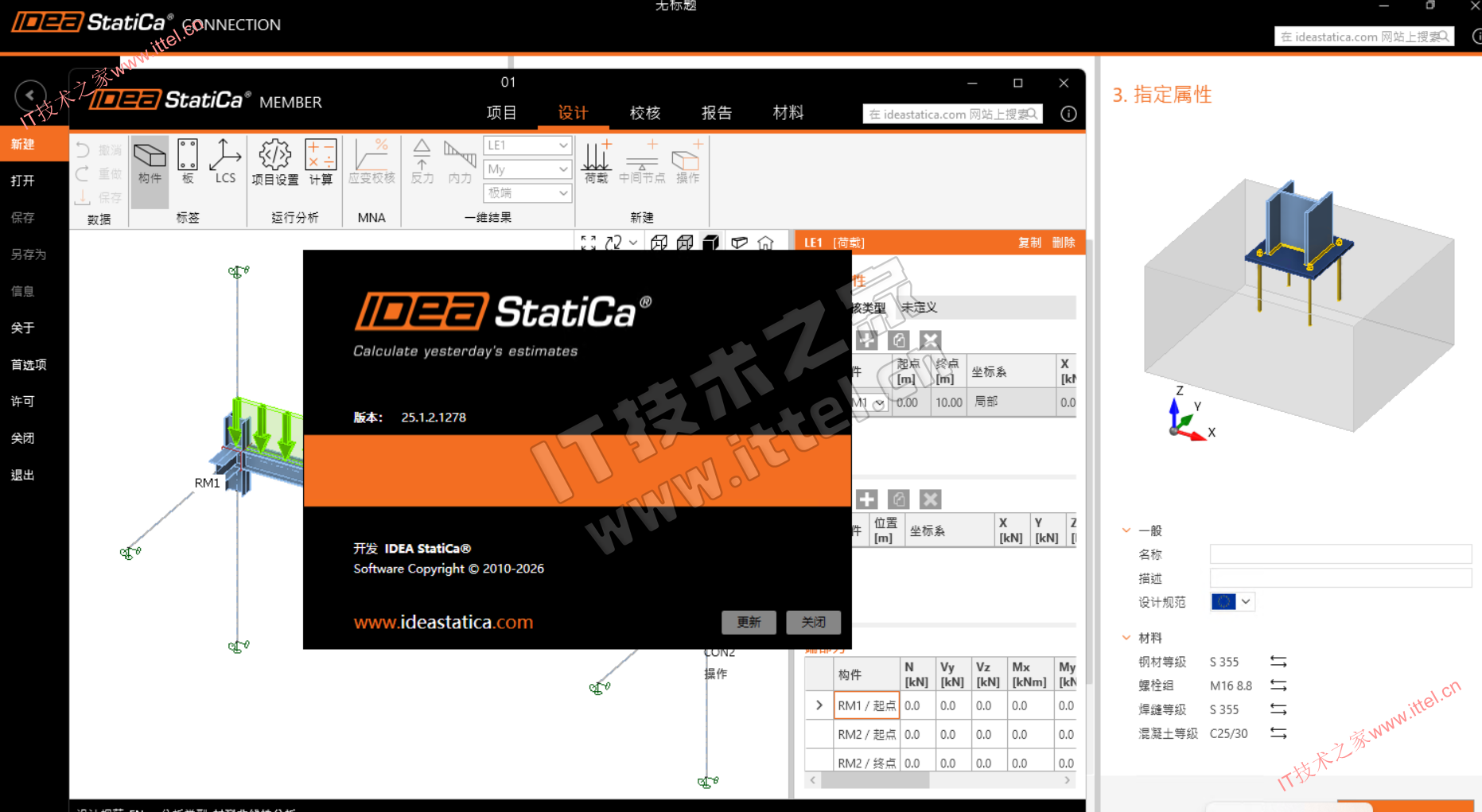
Task: Click the swap icon beside 螺栓组 M16 8.8
Action: pos(1278,686)
